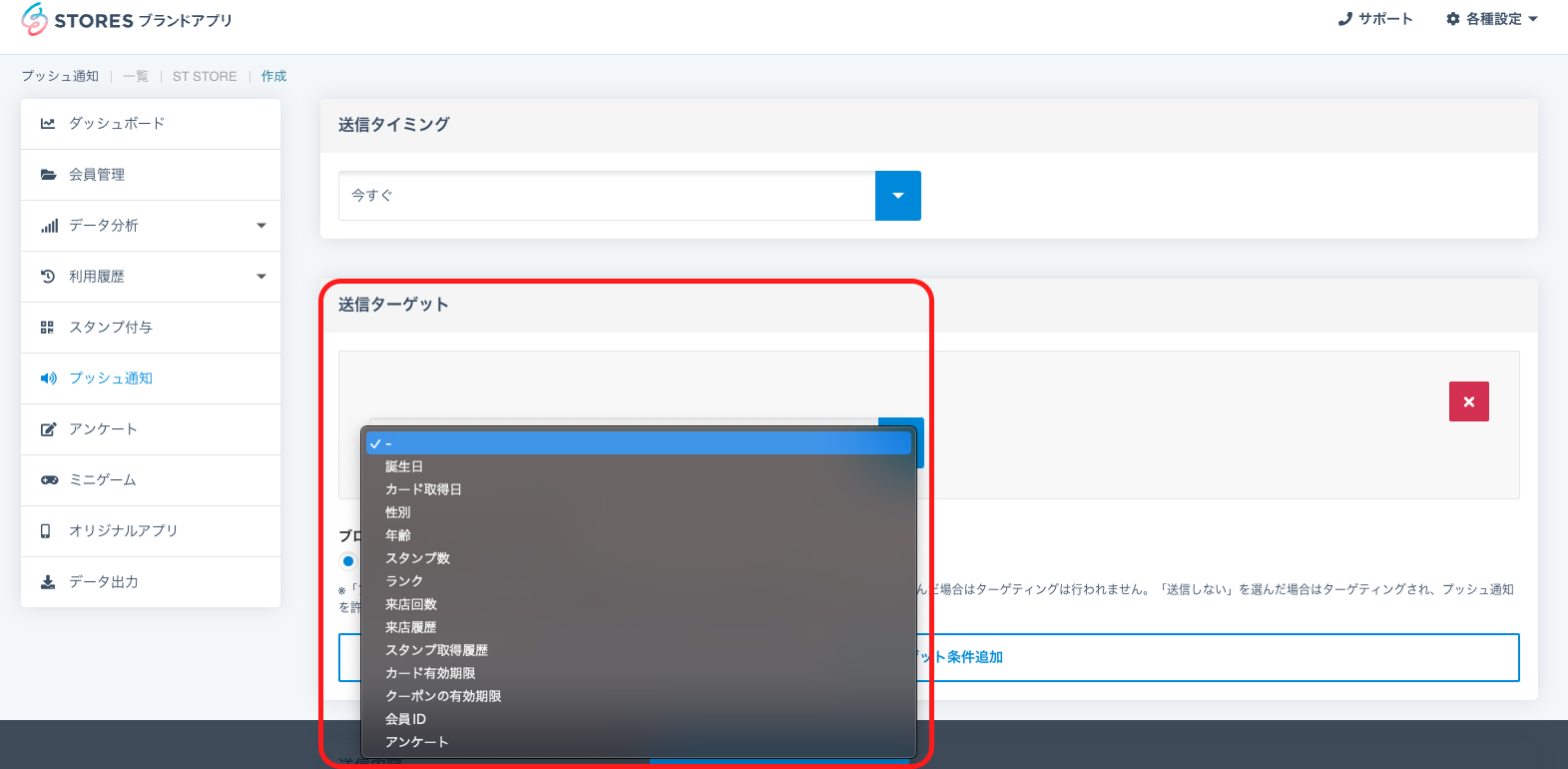Open スタンプ付与 in the sidebar
The image size is (1568, 769).
[x=151, y=328]
